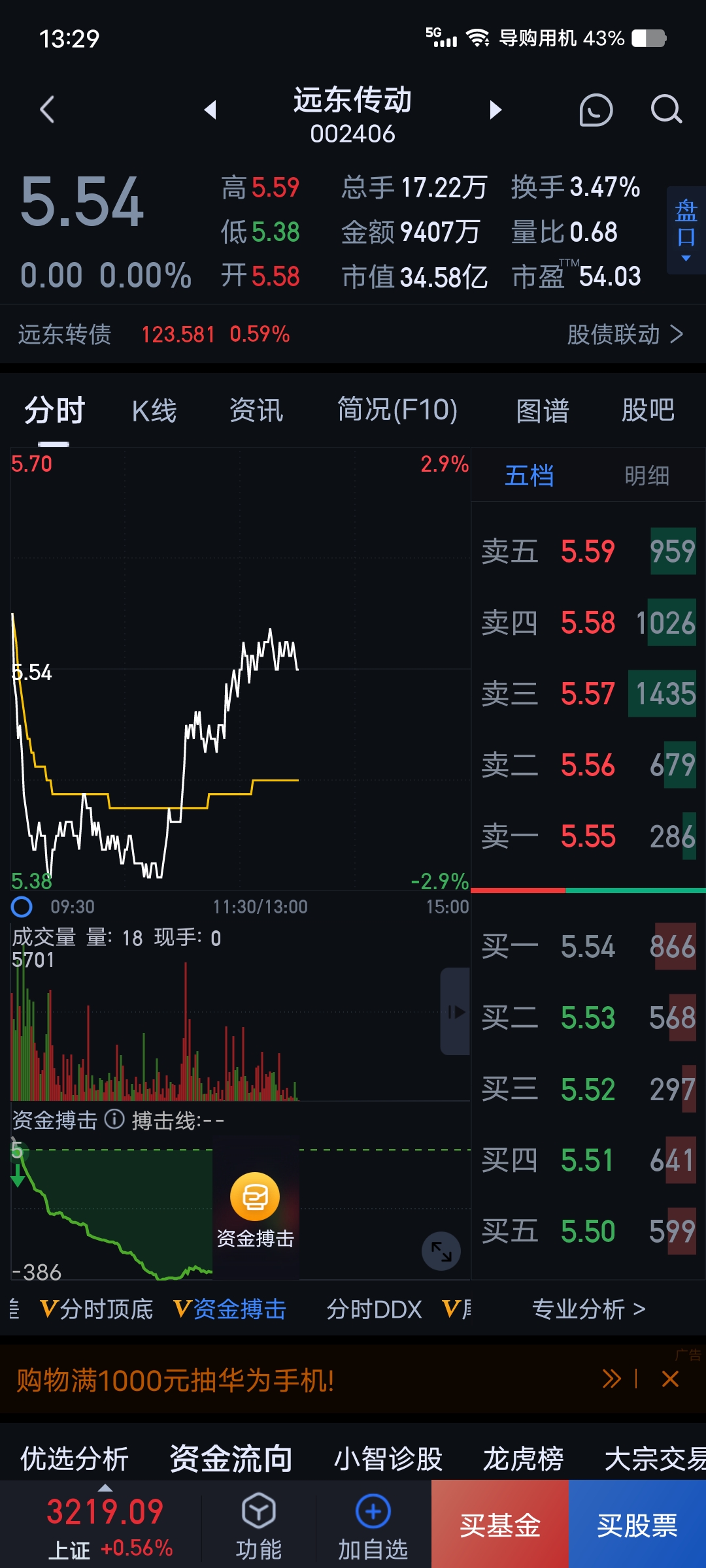Open the 股债联动 link
Image resolution: width=706 pixels, height=1568 pixels.
tap(624, 335)
